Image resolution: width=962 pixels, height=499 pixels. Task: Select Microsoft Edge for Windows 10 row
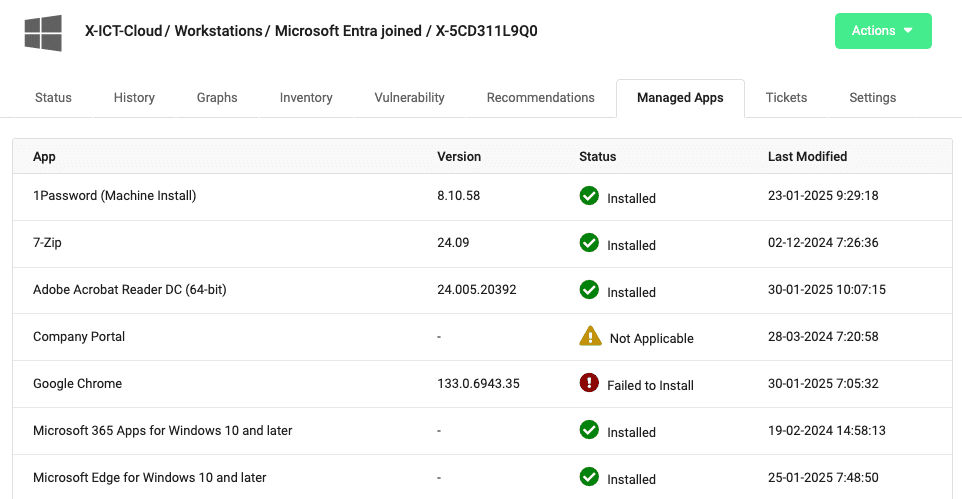point(482,477)
